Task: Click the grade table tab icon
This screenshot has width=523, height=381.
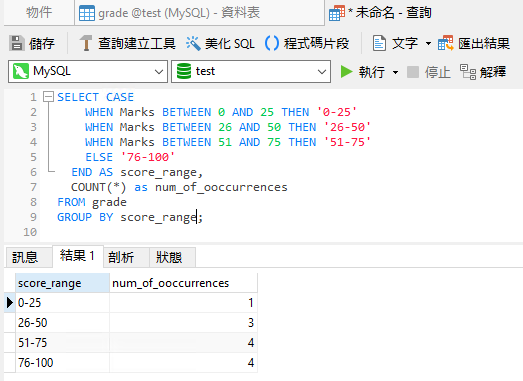Action: click(x=87, y=13)
